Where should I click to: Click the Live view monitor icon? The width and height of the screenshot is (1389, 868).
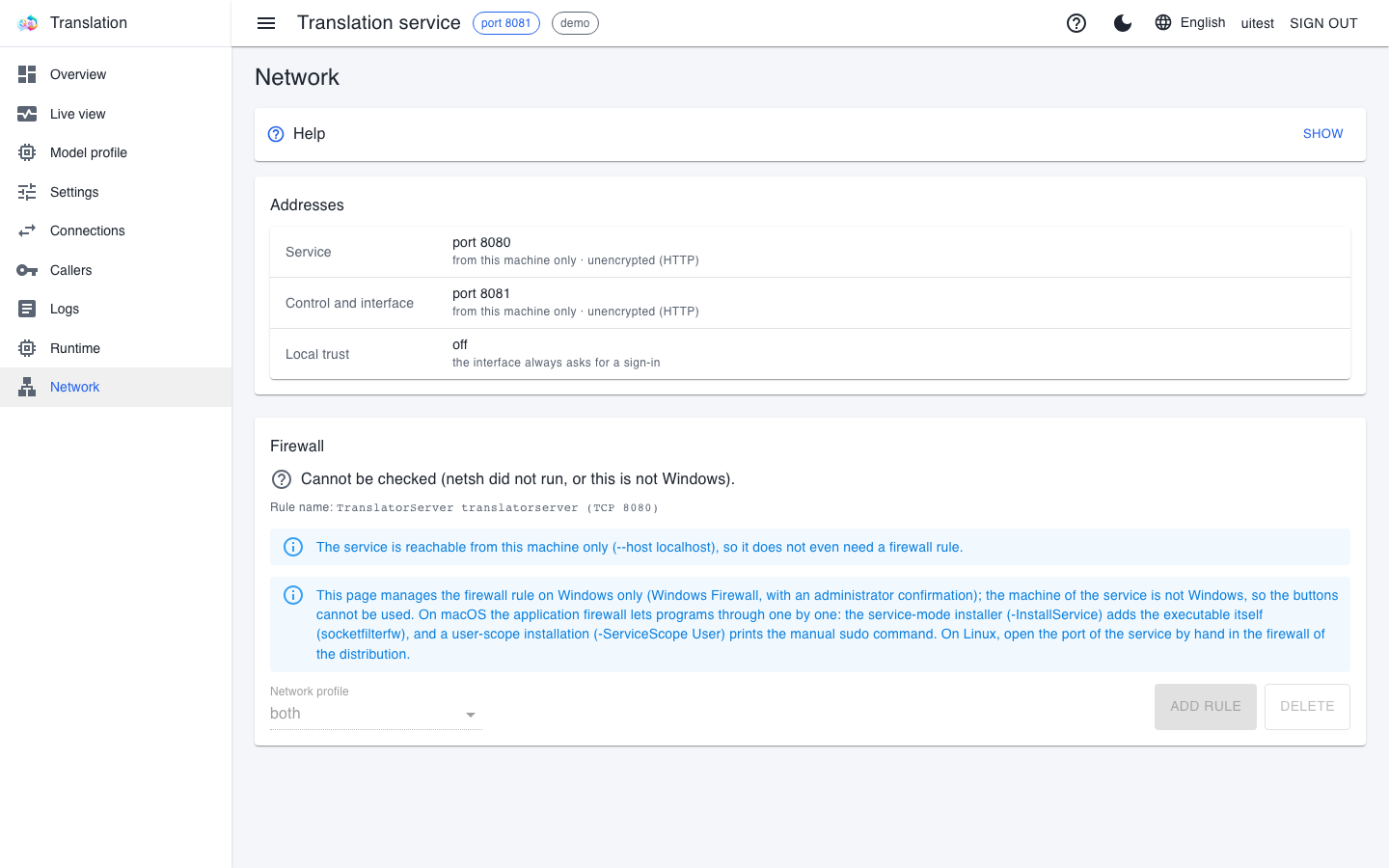coord(27,114)
